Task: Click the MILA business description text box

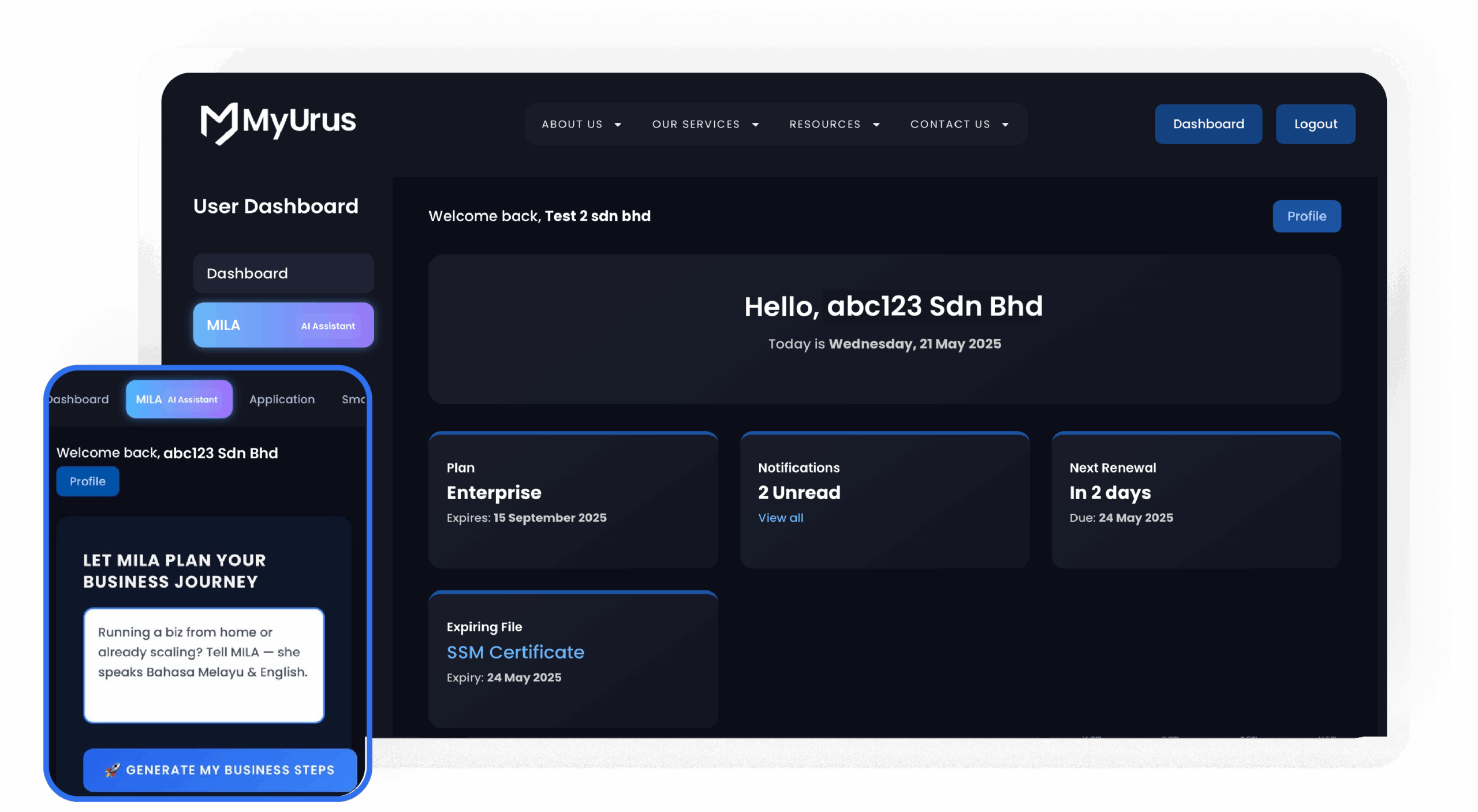Action: [x=204, y=665]
